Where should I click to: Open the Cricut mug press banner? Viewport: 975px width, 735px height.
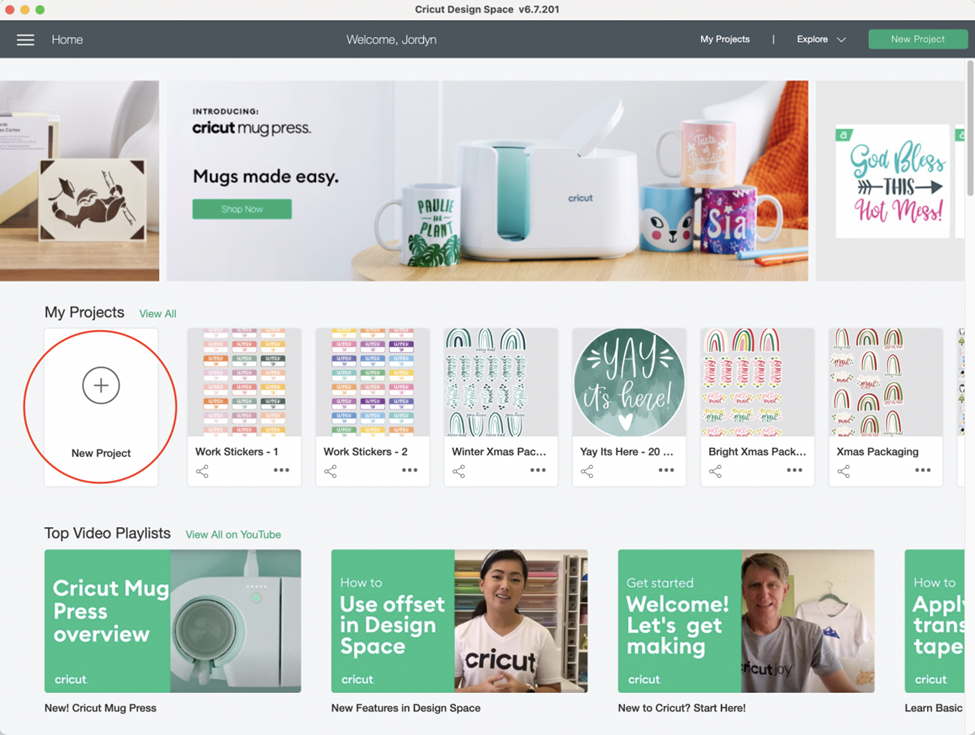coord(488,181)
